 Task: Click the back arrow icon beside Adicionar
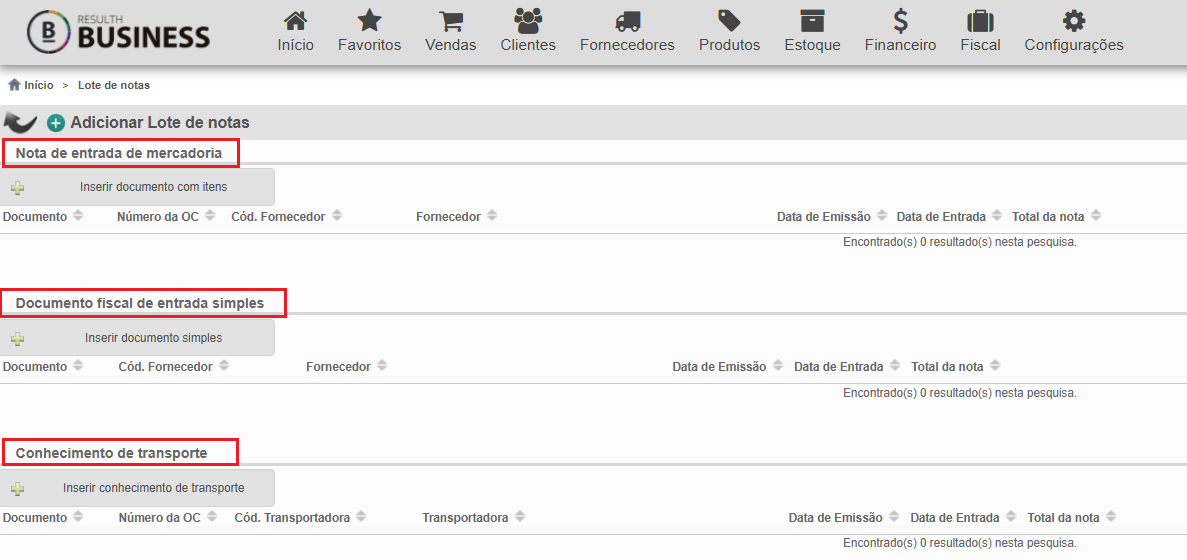20,122
